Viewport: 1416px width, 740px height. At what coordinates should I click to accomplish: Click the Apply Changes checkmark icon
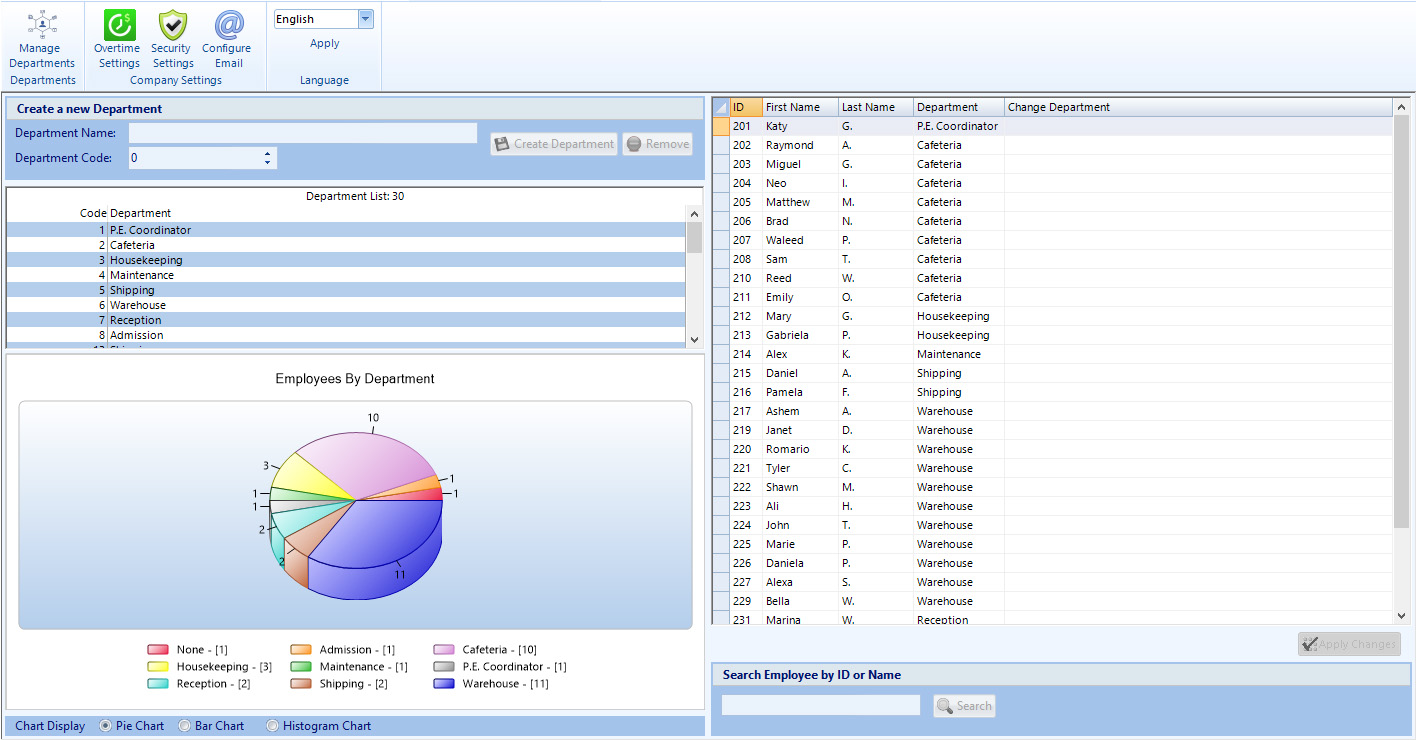pos(1310,644)
